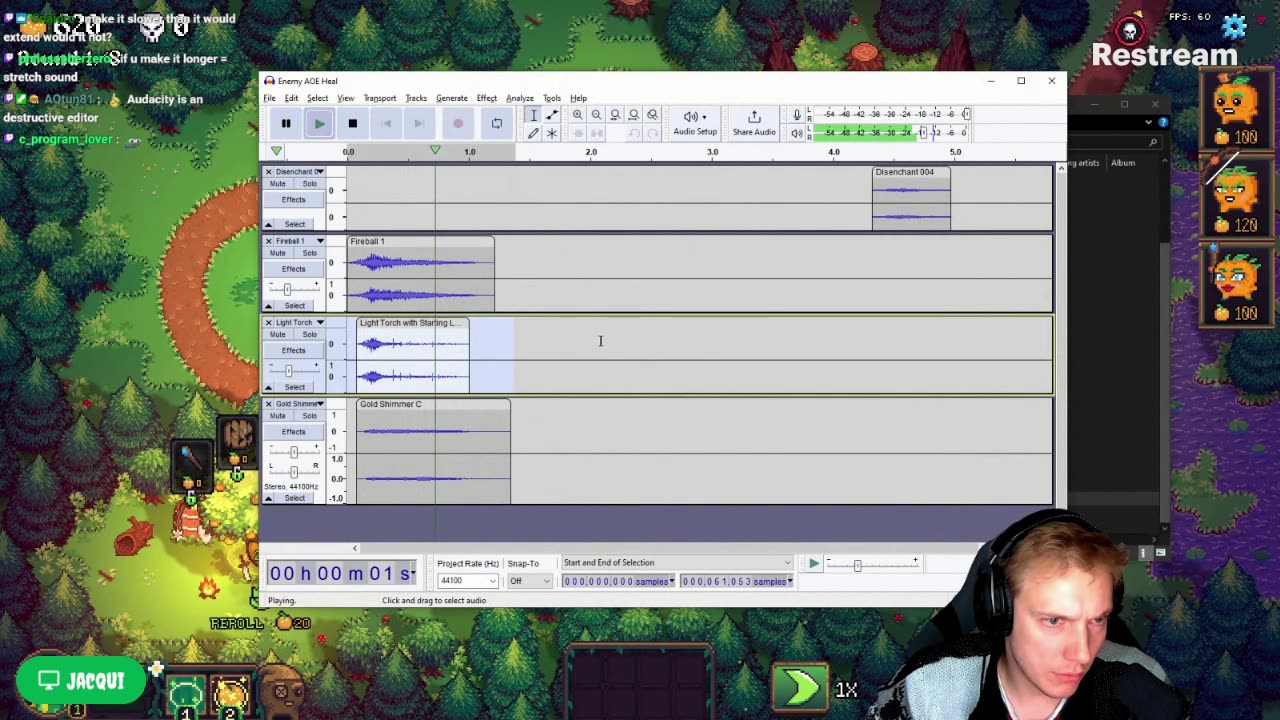Select the Multi-tool asterisk icon
This screenshot has height=720, width=1280.
pos(552,133)
